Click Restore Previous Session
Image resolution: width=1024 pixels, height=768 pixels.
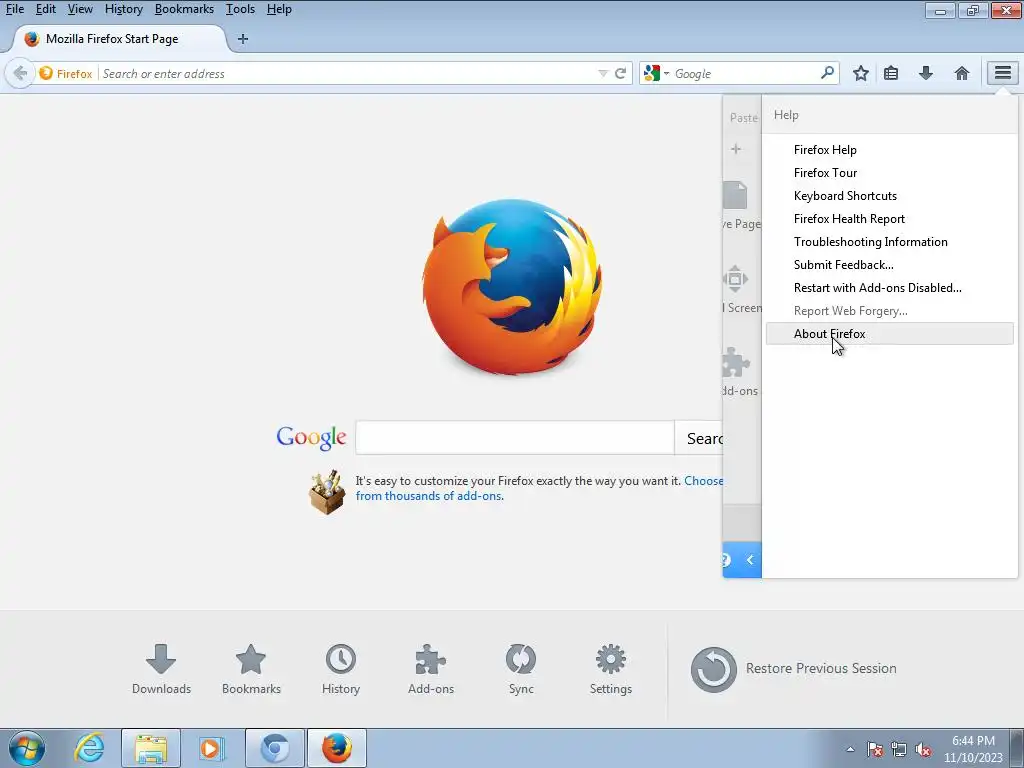pos(793,669)
